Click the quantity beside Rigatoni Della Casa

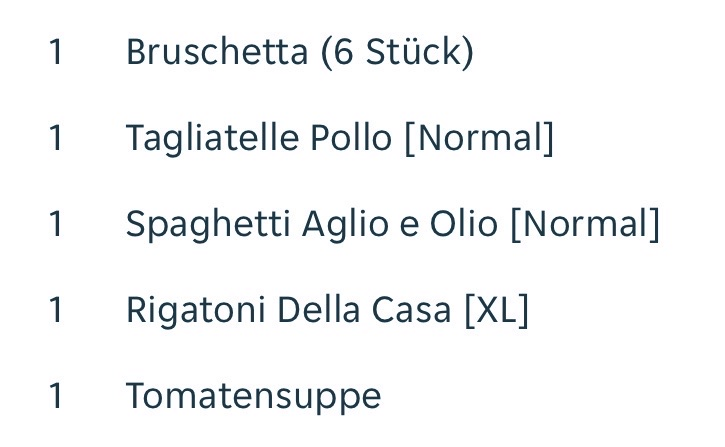tap(55, 310)
